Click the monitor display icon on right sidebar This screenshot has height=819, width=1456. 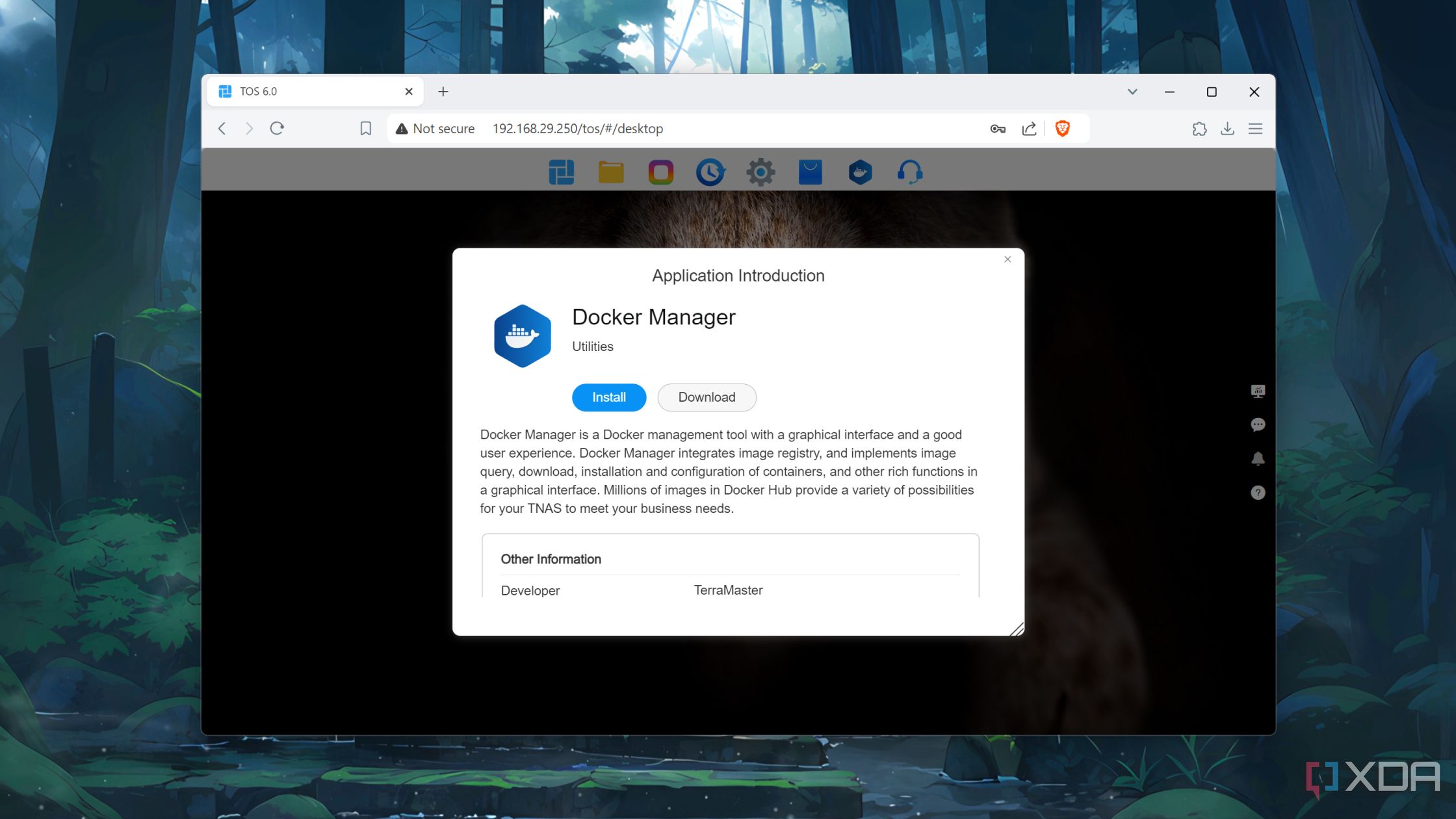click(x=1258, y=390)
